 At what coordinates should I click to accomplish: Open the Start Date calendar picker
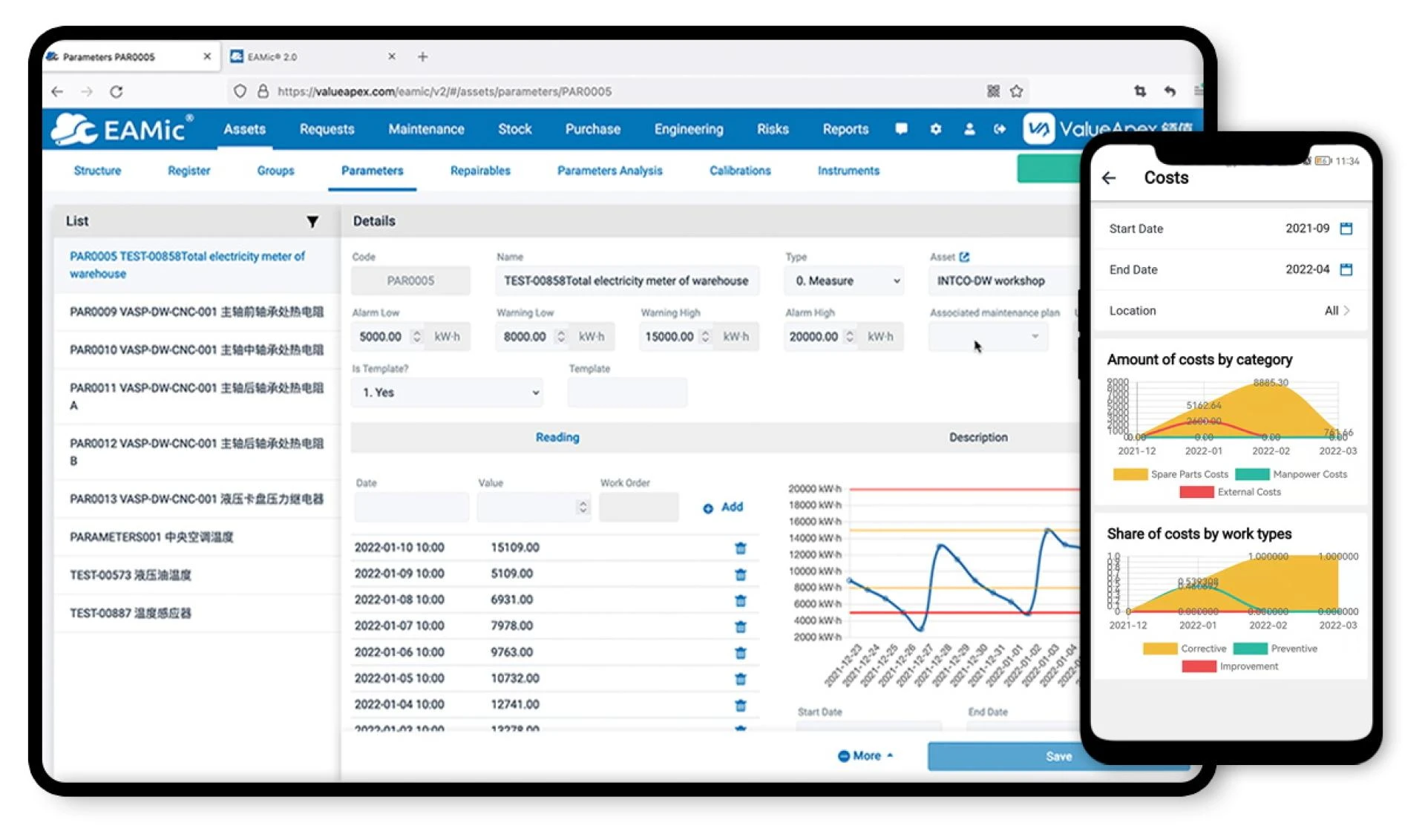tap(1346, 229)
